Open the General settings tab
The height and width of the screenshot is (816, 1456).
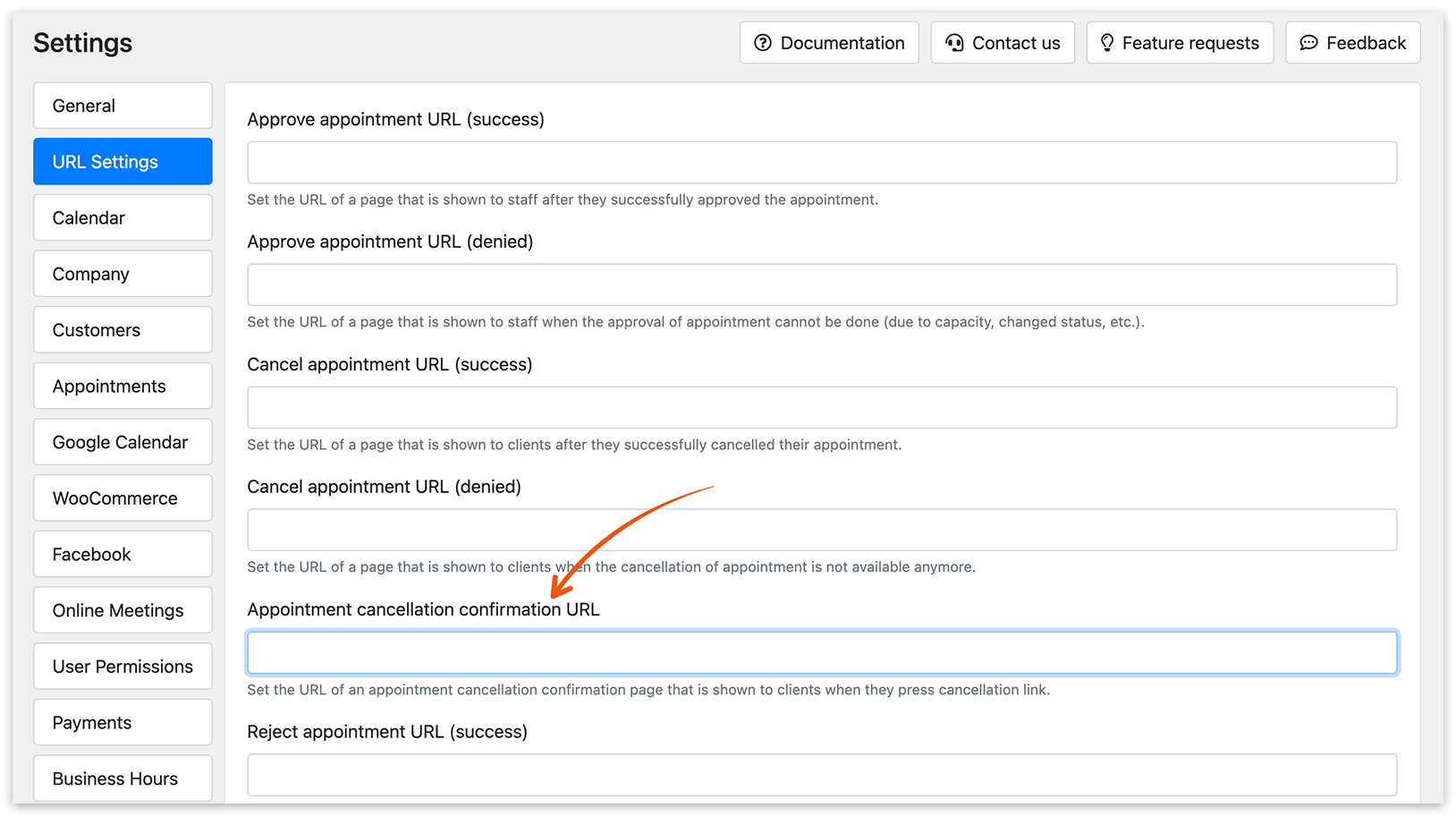(123, 106)
